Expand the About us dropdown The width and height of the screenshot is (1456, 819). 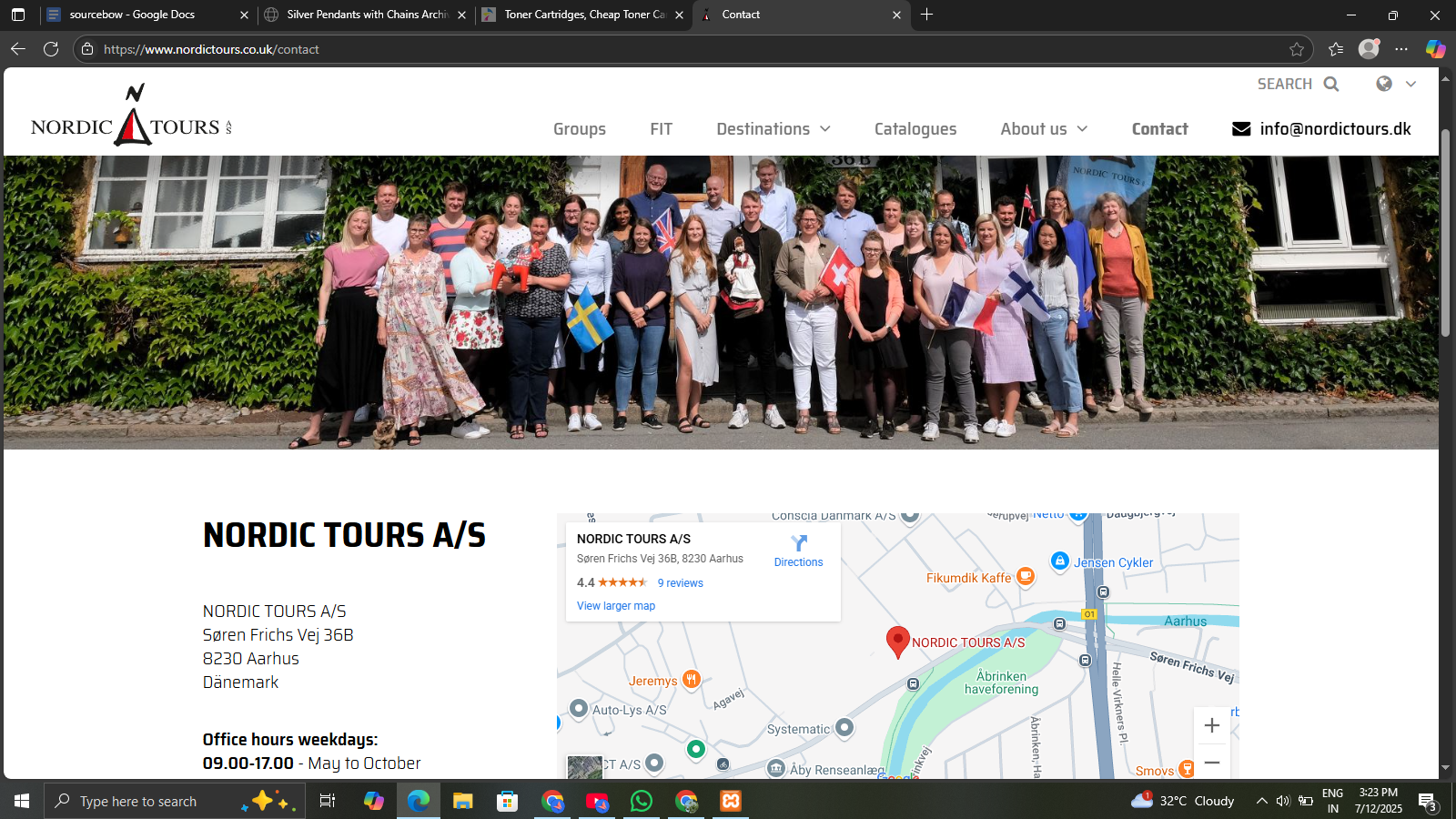click(1044, 129)
